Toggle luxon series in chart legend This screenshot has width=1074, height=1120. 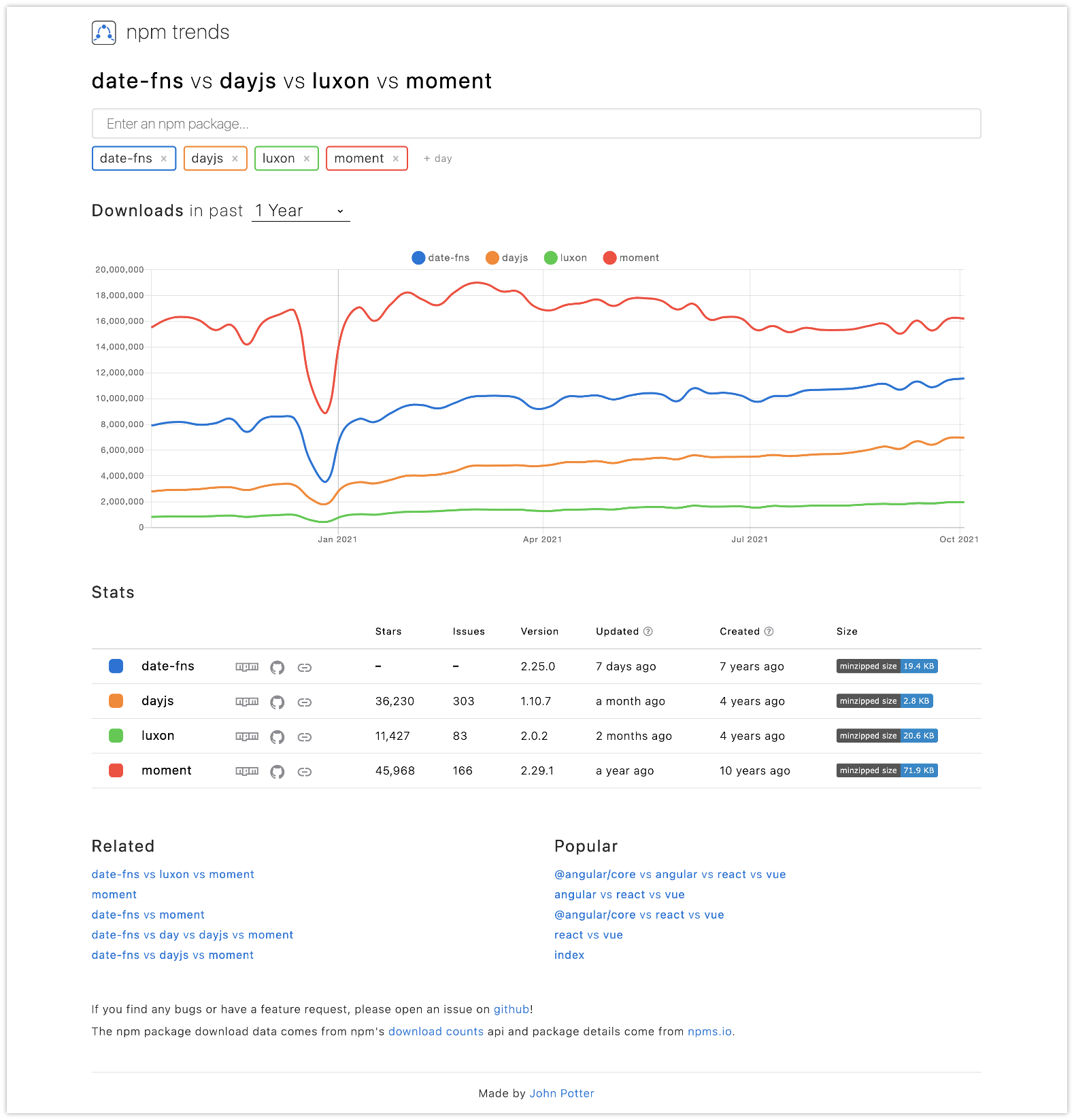point(565,258)
